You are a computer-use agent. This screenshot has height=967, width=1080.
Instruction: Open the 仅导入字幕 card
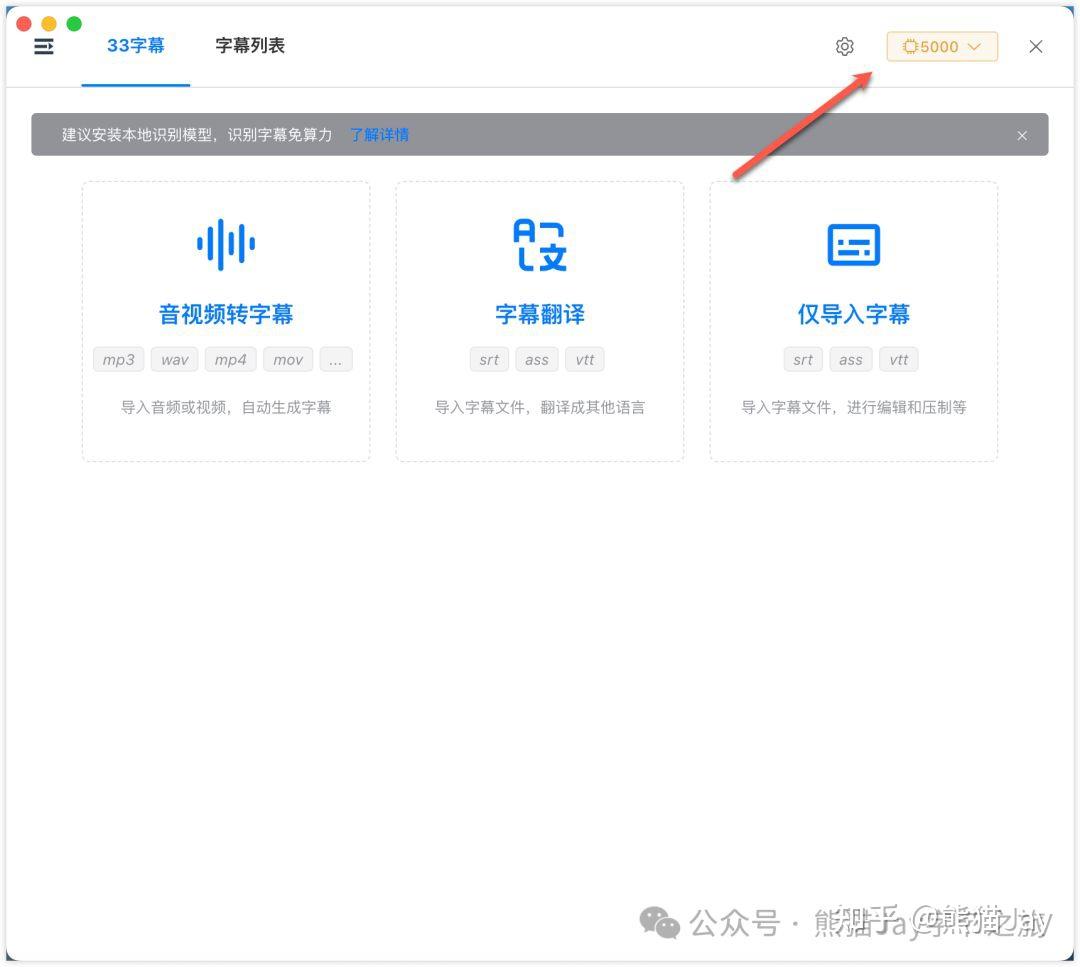pyautogui.click(x=854, y=320)
